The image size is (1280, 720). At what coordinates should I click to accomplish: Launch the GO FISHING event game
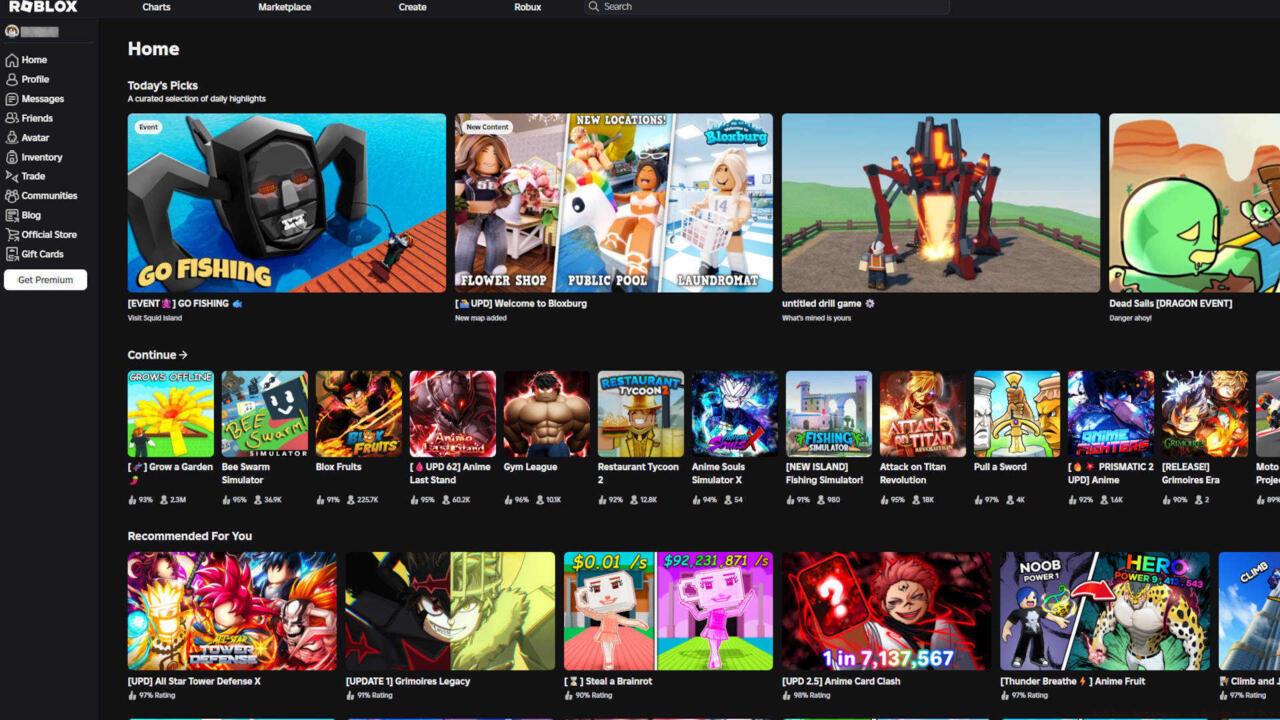click(286, 203)
